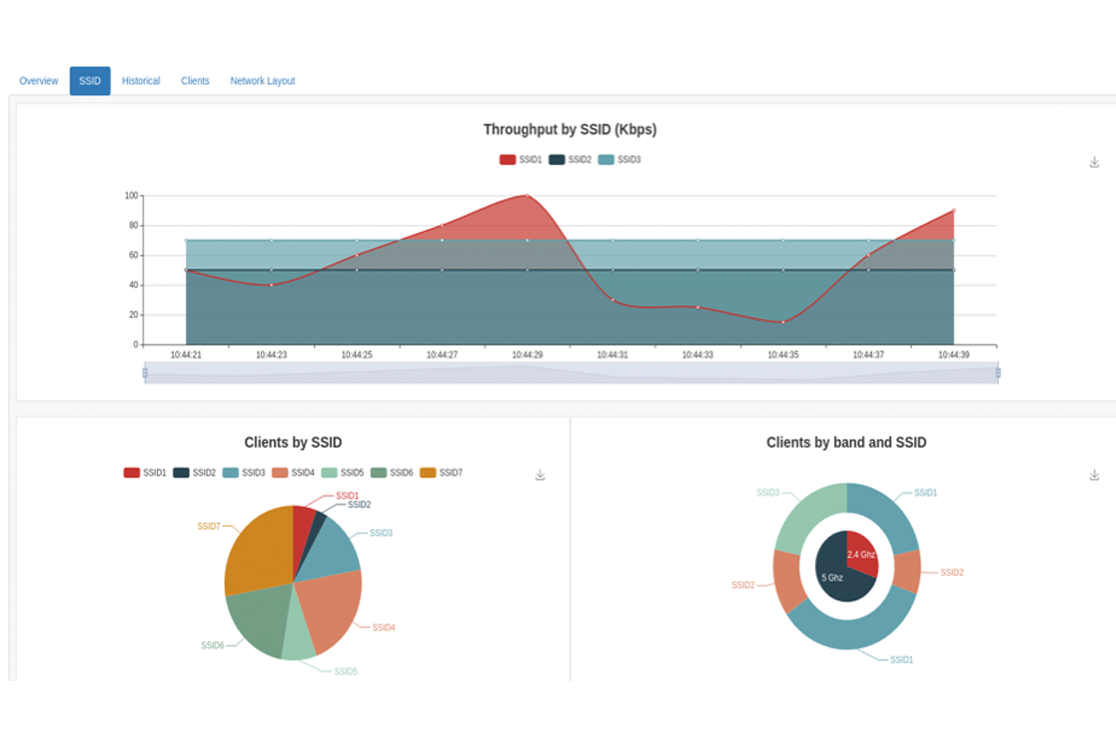Select the active SSID tab
This screenshot has height=744, width=1116.
click(90, 81)
